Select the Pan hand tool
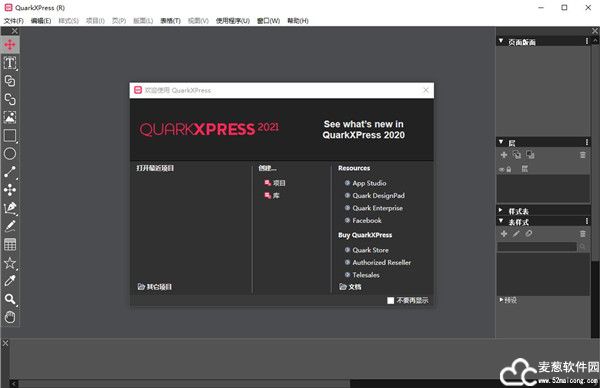Image resolution: width=600 pixels, height=388 pixels. point(10,317)
